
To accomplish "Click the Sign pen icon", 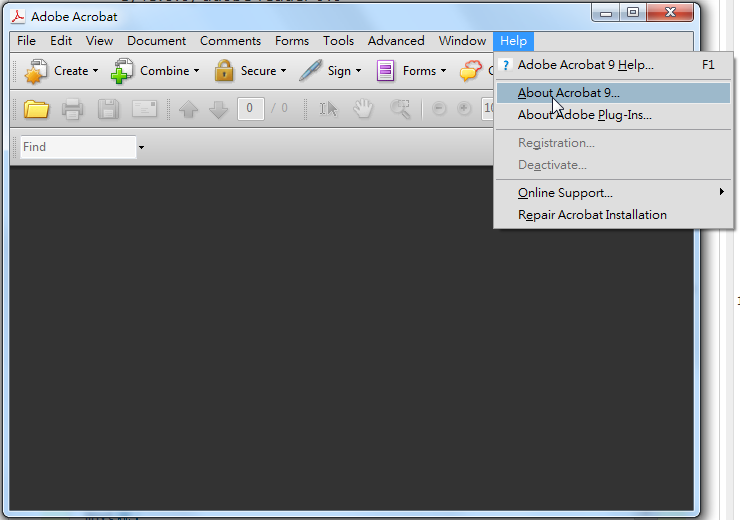I will (x=311, y=71).
